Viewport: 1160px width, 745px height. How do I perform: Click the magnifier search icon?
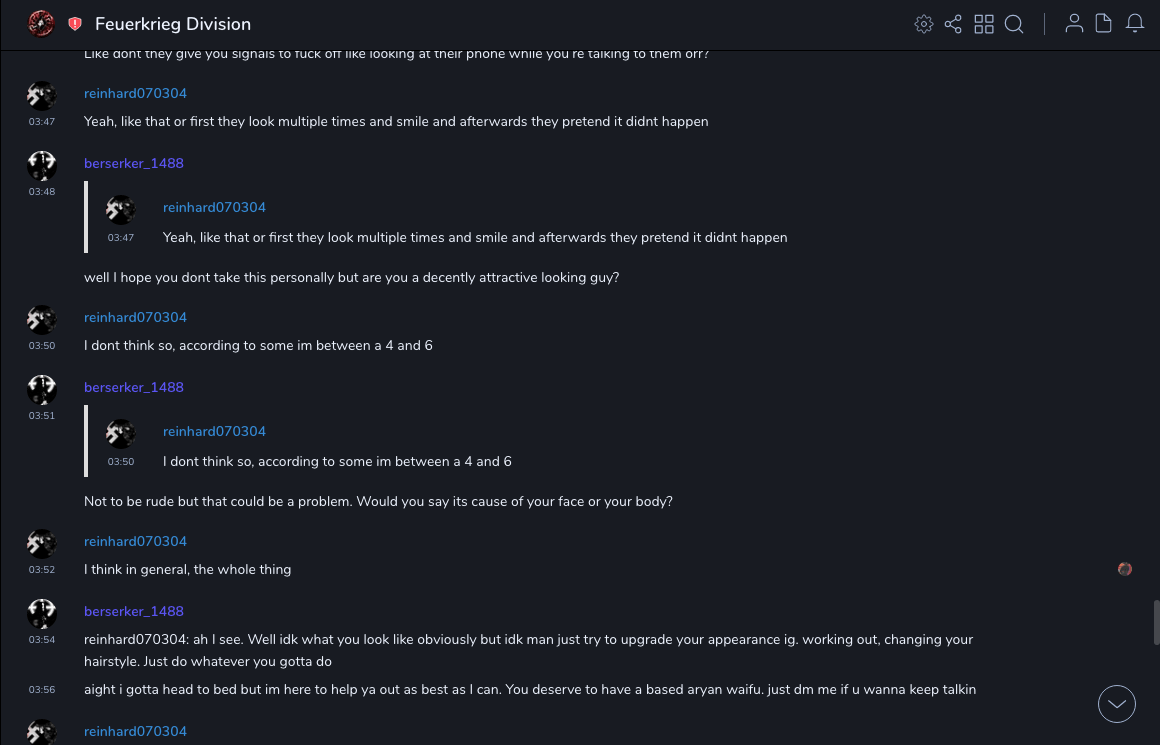pos(1014,24)
